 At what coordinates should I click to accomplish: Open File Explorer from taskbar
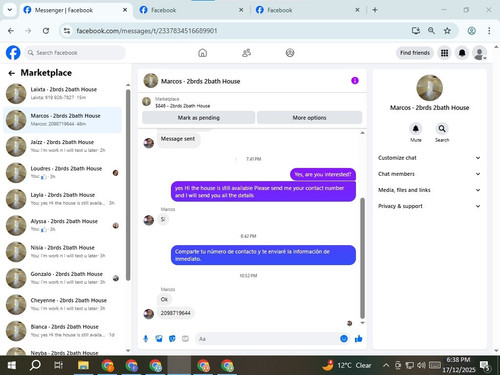click(x=83, y=365)
